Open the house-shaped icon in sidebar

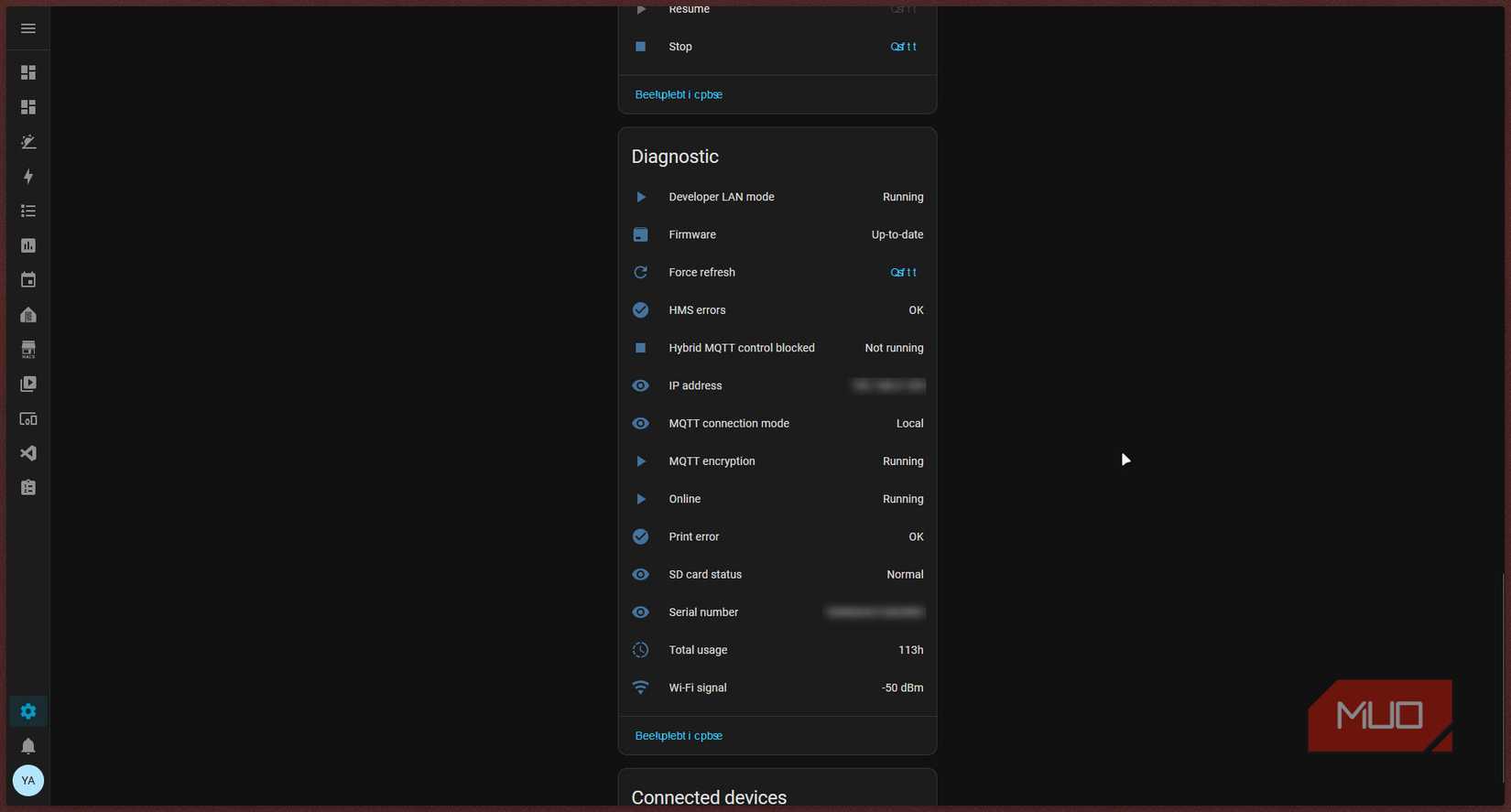[x=28, y=315]
